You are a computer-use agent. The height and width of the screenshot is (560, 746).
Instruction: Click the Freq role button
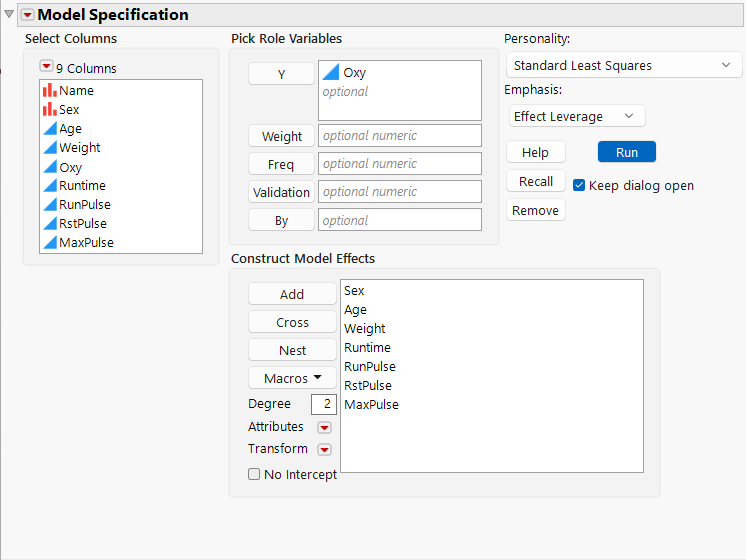pyautogui.click(x=281, y=164)
